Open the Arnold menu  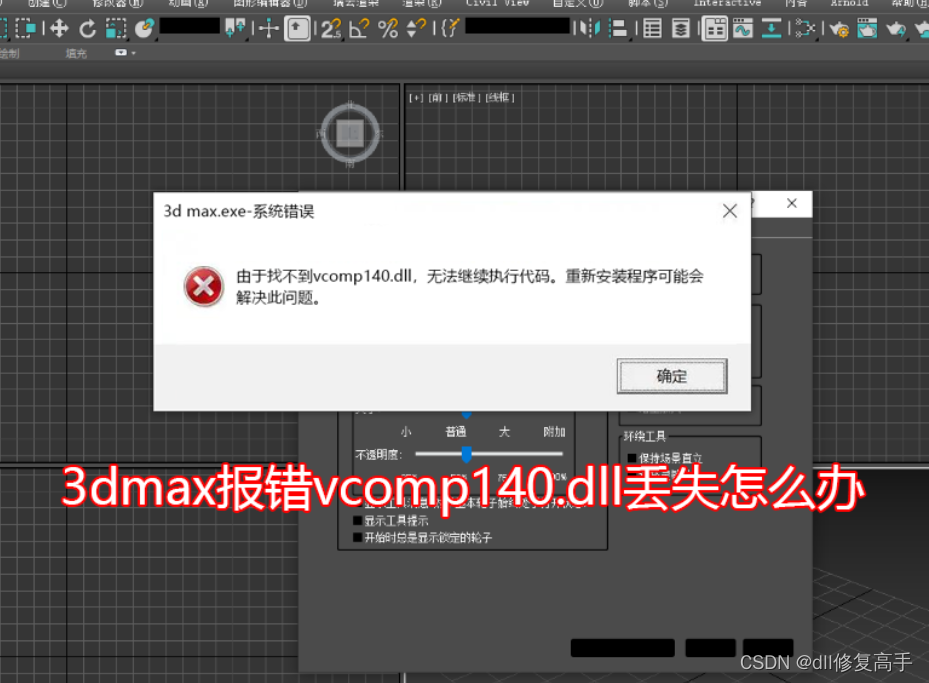(x=849, y=3)
